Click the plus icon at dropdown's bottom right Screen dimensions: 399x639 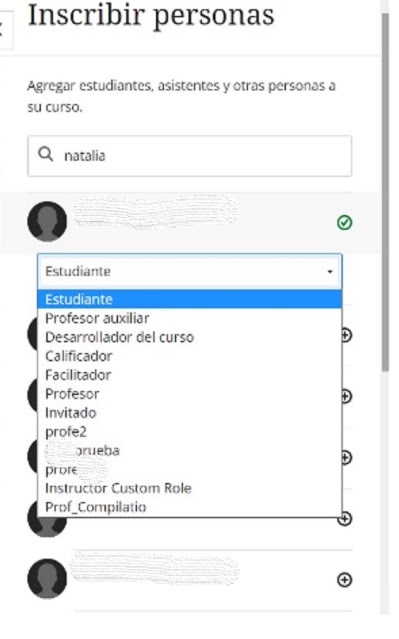click(x=345, y=519)
